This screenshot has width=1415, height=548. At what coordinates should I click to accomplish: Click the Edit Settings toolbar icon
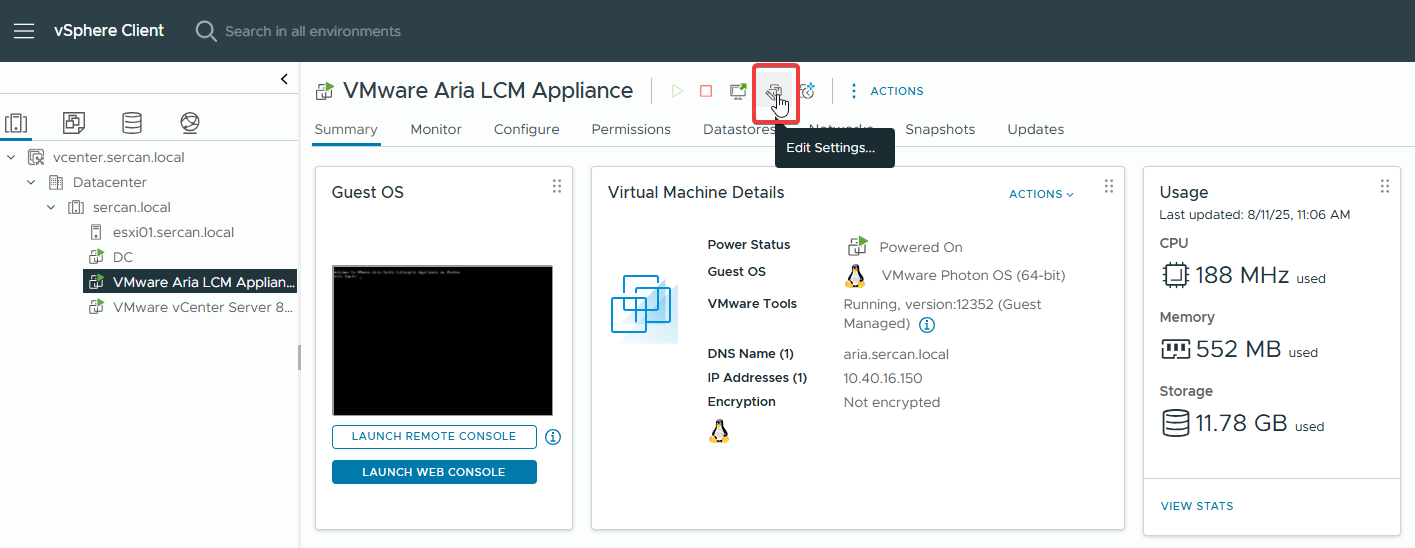tap(773, 91)
